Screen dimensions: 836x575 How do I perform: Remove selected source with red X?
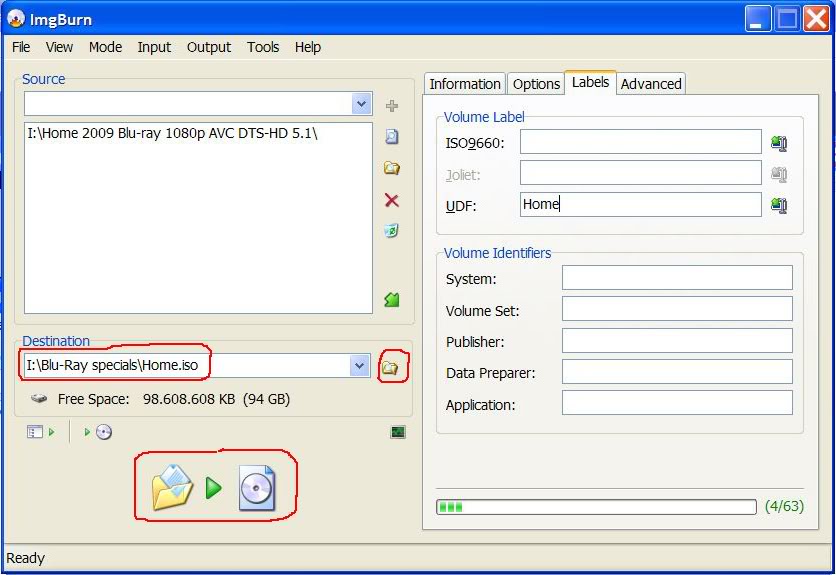[392, 200]
